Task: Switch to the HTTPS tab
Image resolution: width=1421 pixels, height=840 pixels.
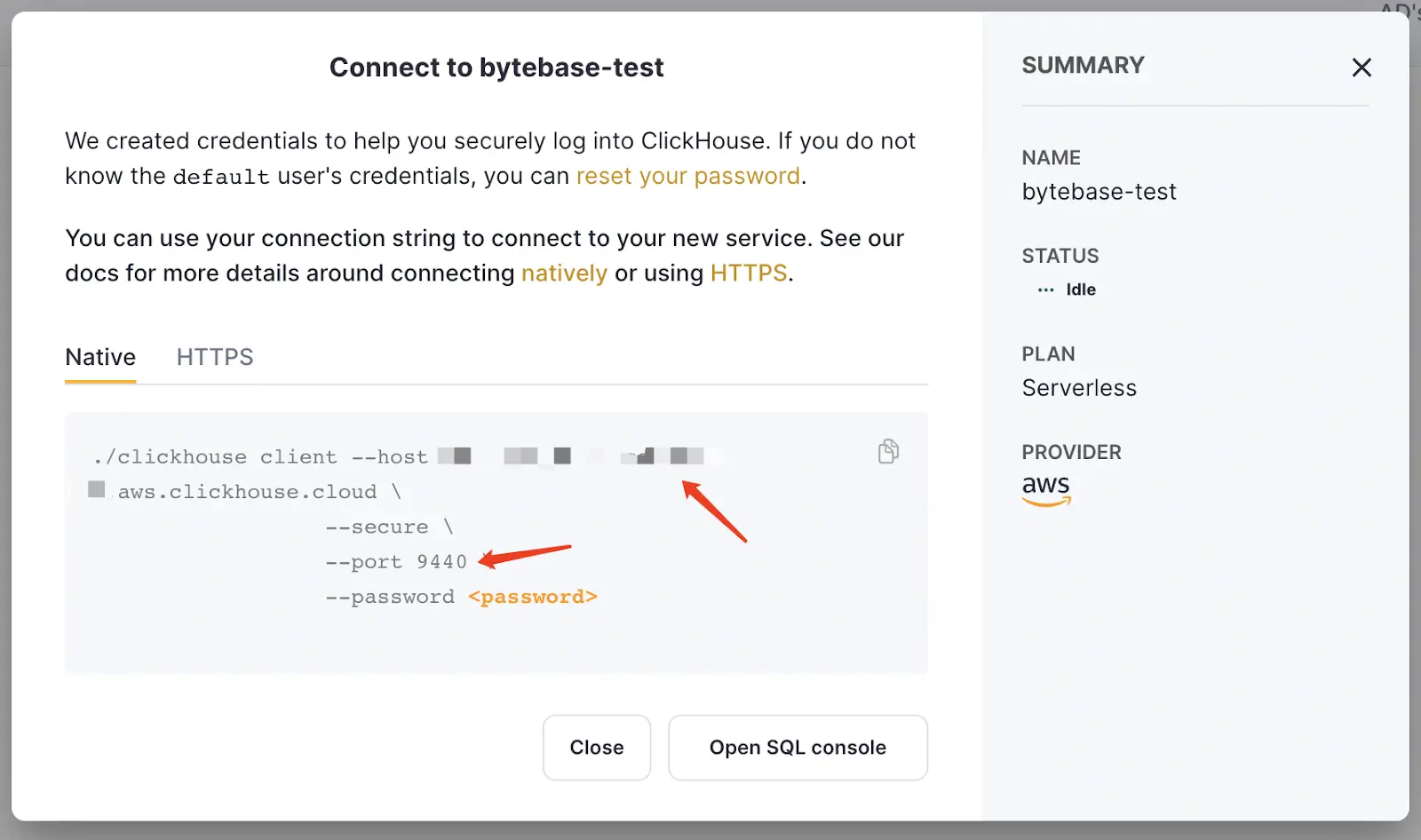Action: click(215, 357)
